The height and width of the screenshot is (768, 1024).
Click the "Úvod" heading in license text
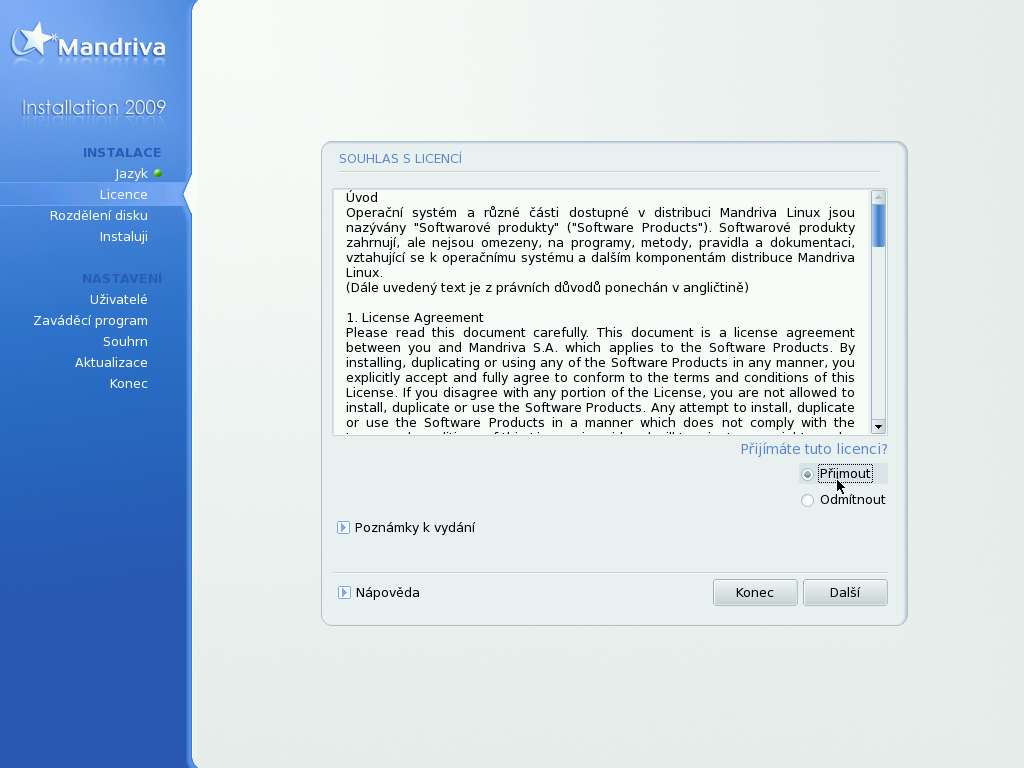[362, 197]
